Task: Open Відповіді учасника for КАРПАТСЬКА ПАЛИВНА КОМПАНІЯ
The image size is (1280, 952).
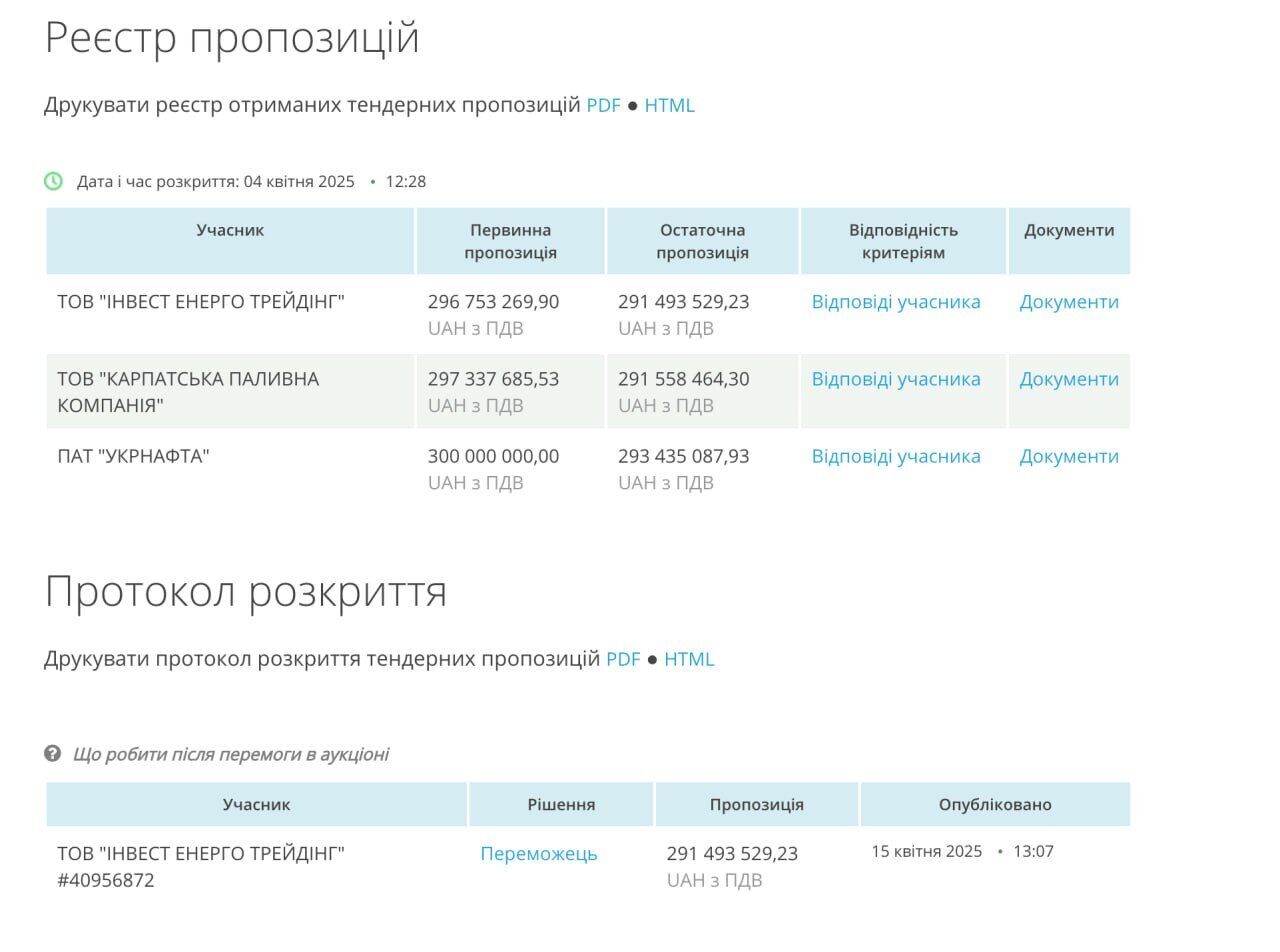Action: click(x=896, y=379)
